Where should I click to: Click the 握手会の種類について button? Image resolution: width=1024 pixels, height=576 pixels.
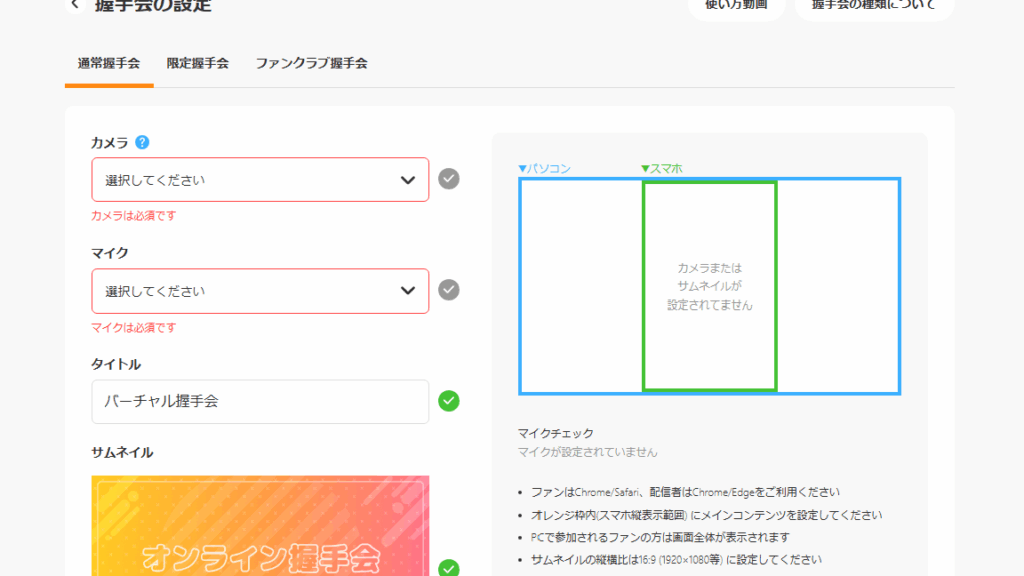873,6
